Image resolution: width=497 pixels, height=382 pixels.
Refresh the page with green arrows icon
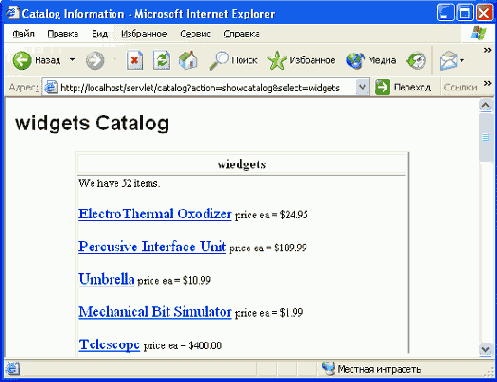(161, 61)
